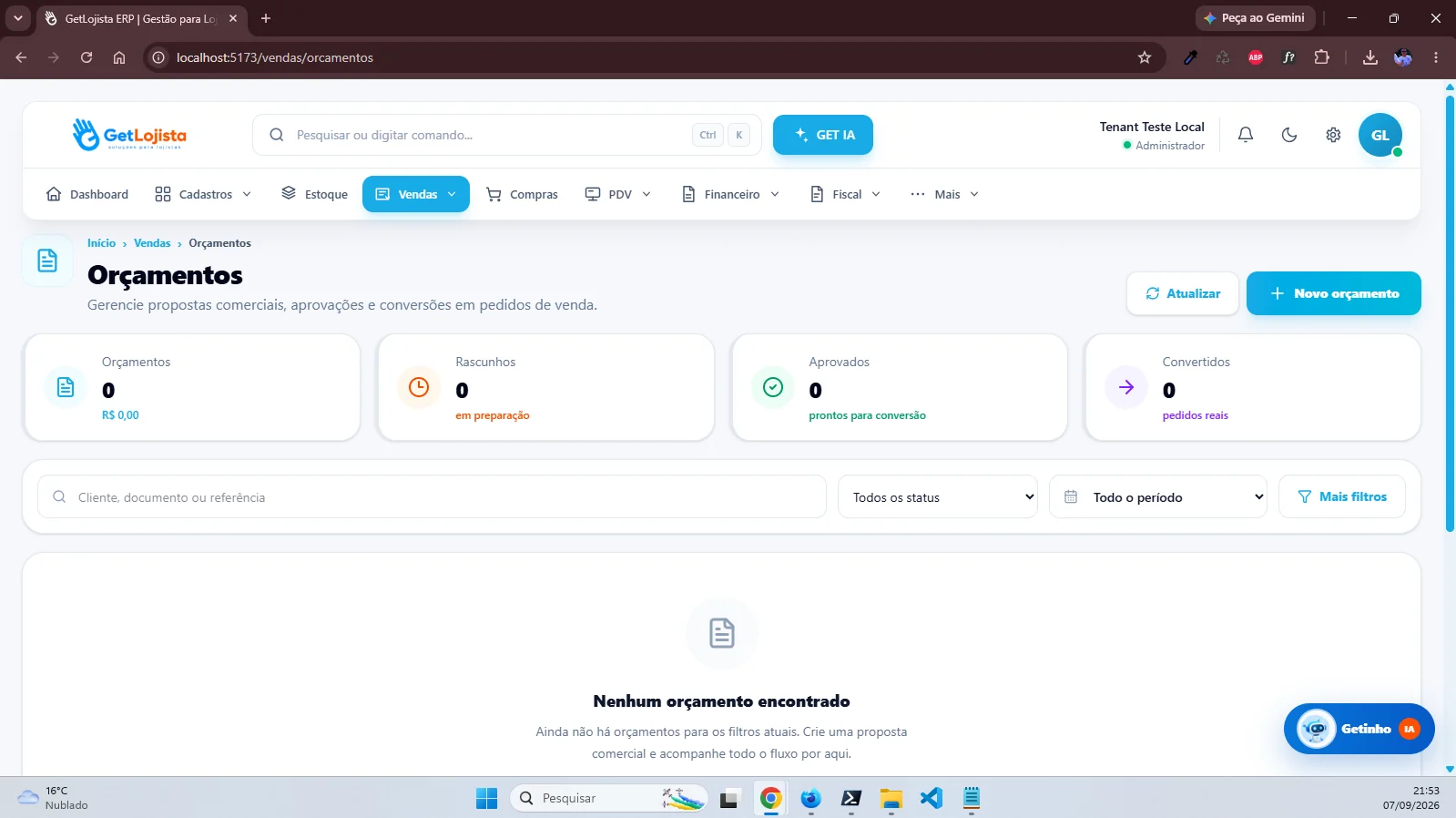Open the browser extensions puzzle icon

pyautogui.click(x=1321, y=57)
